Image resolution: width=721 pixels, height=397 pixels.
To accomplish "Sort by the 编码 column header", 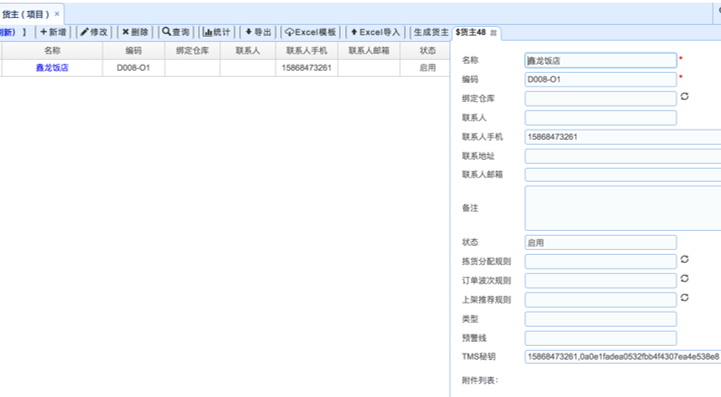I will click(x=133, y=51).
